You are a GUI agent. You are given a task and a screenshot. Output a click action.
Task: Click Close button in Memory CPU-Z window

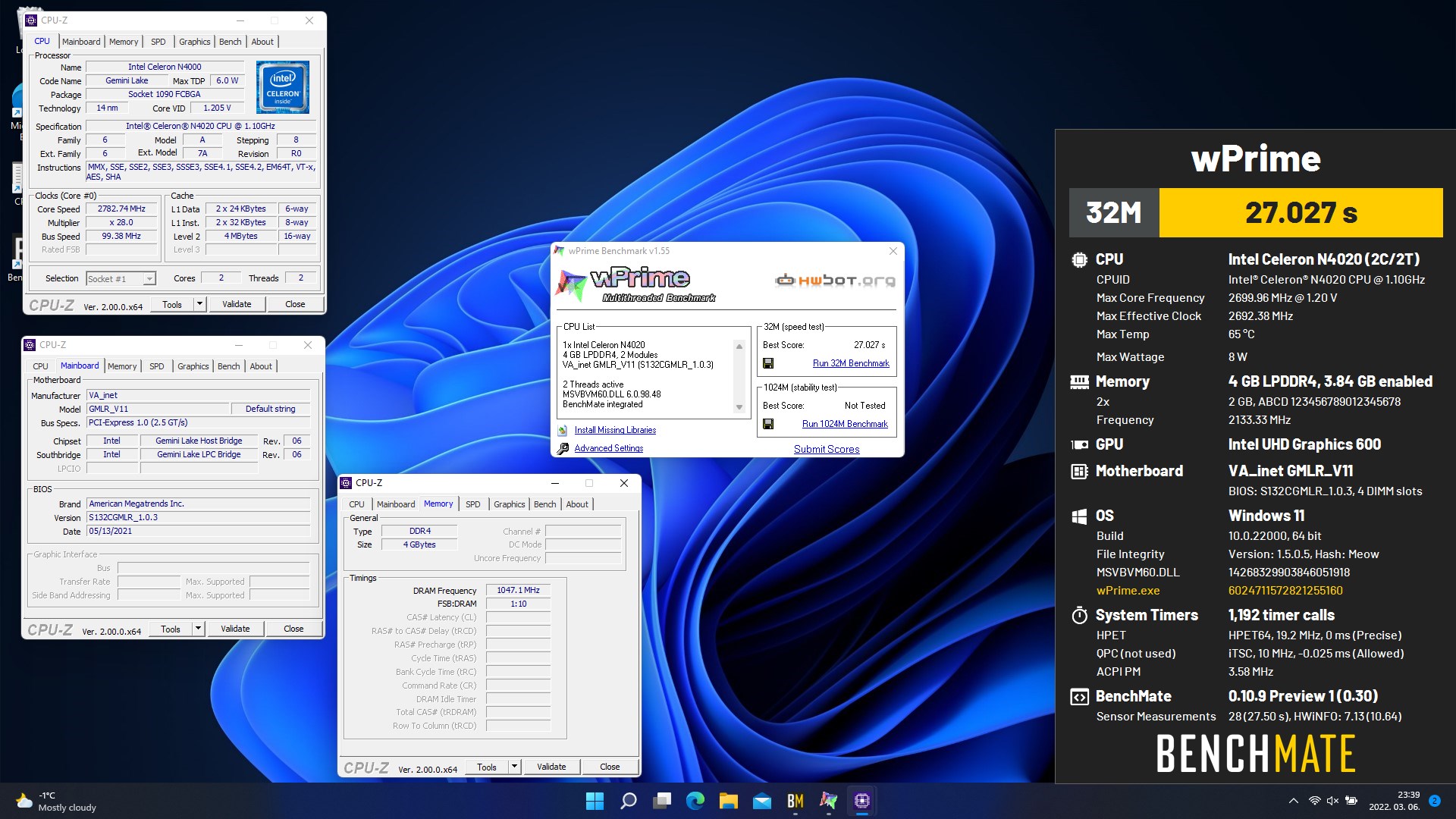pyautogui.click(x=610, y=767)
